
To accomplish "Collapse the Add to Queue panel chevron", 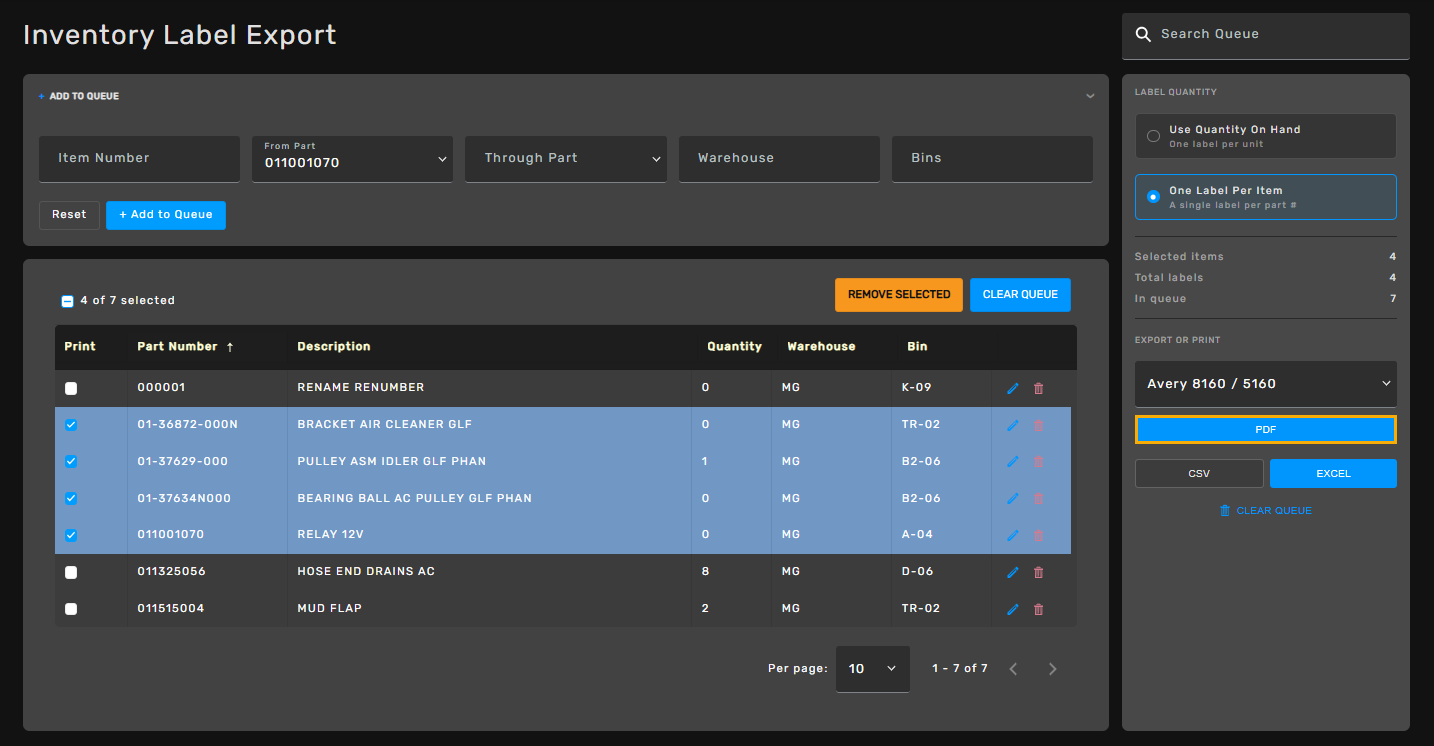I will coord(1090,96).
